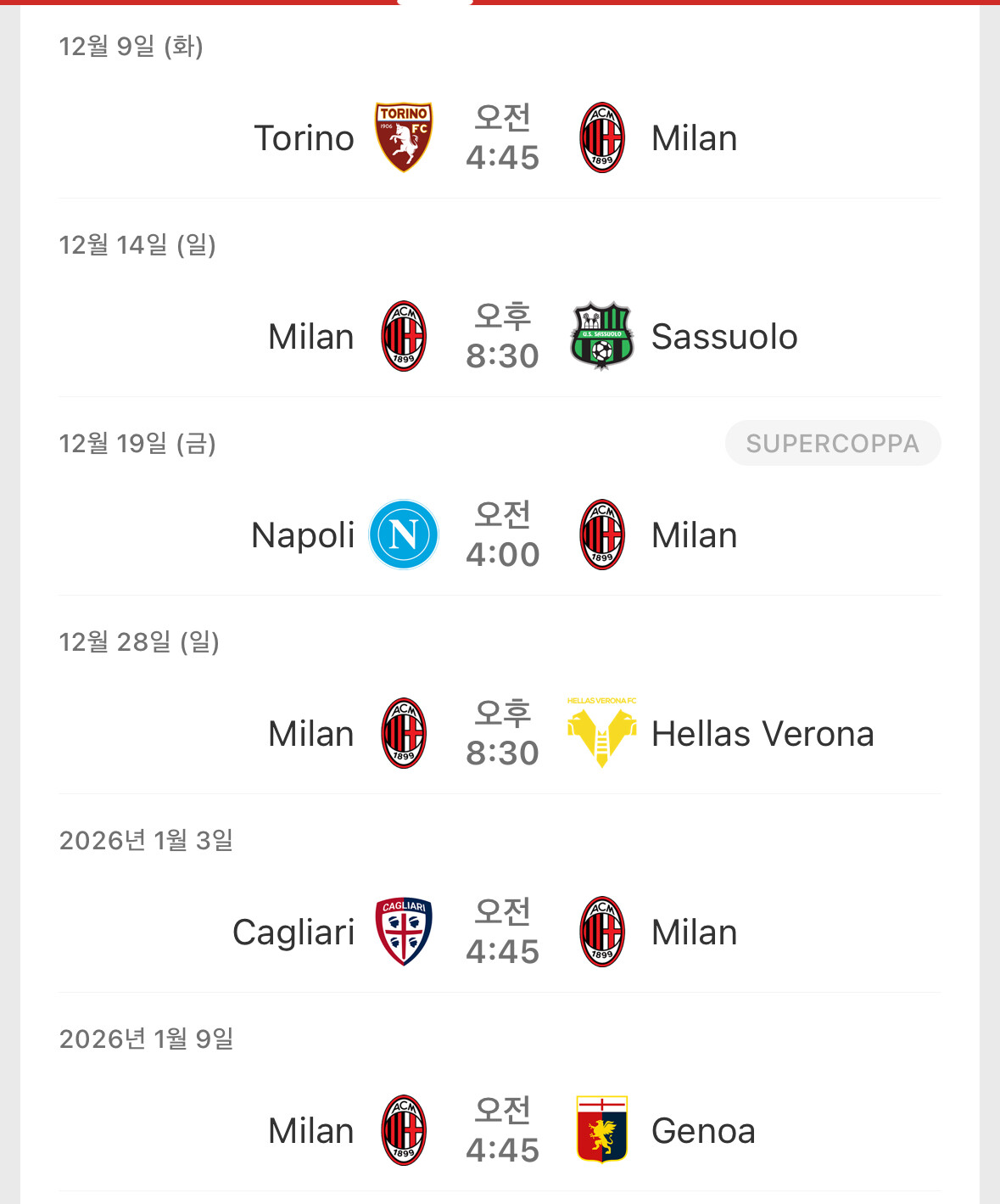1000x1204 pixels.
Task: Click the 오전 4:00 kickoff time
Action: tap(503, 535)
